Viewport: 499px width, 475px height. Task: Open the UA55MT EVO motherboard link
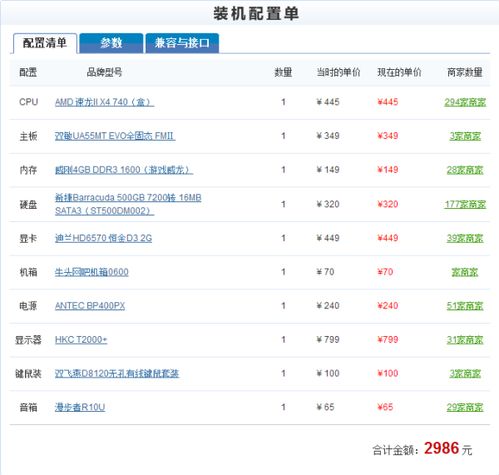[x=115, y=136]
